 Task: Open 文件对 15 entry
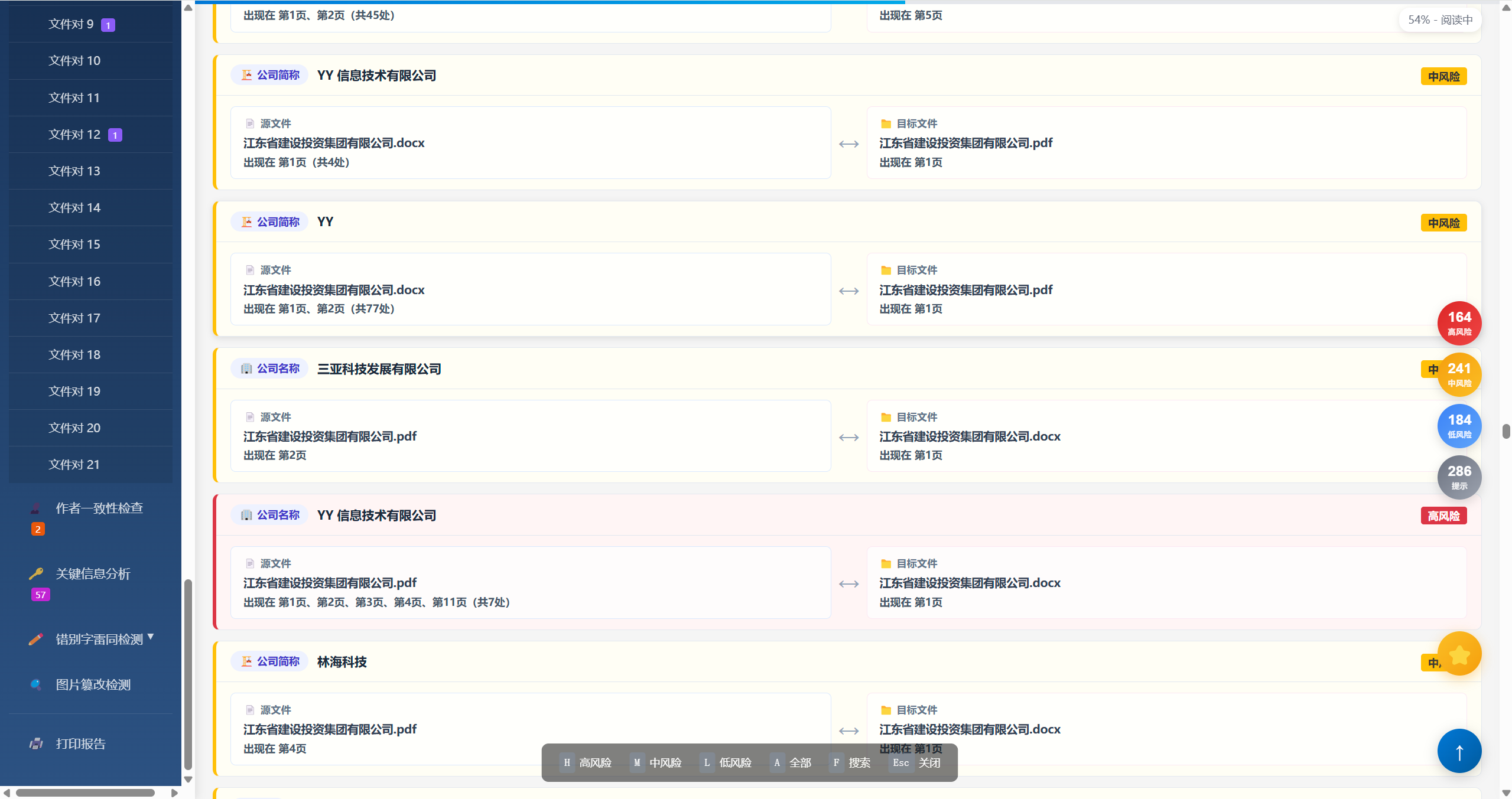click(91, 244)
